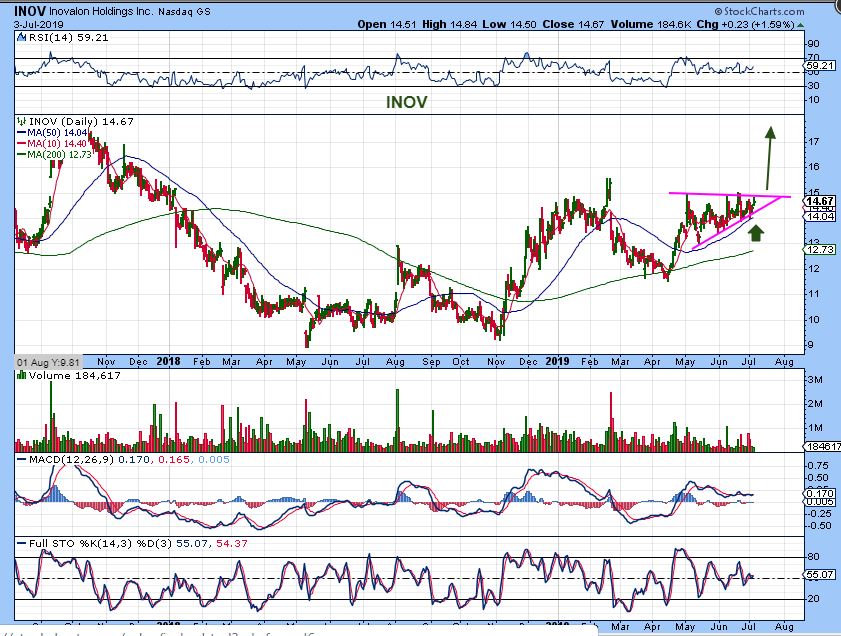
Task: Click the MACD(12,26,9) panel legend icon
Action: (19, 458)
